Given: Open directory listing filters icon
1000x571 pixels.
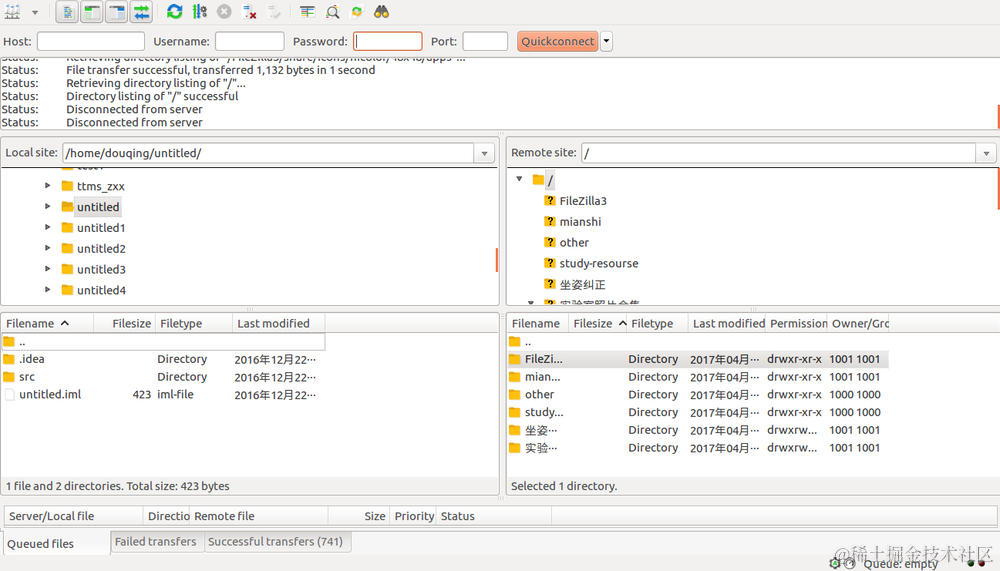Looking at the screenshot, I should (x=307, y=11).
